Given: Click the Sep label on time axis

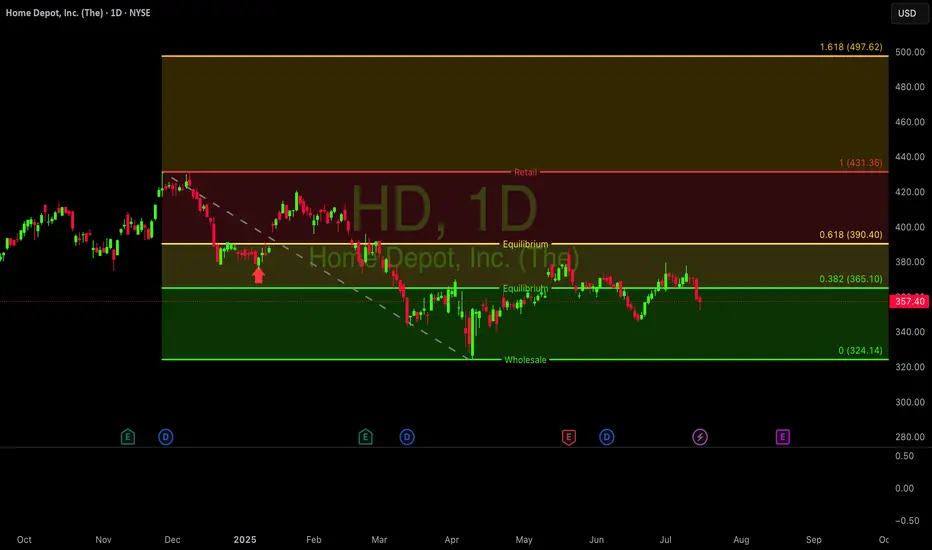Looking at the screenshot, I should (x=814, y=540).
